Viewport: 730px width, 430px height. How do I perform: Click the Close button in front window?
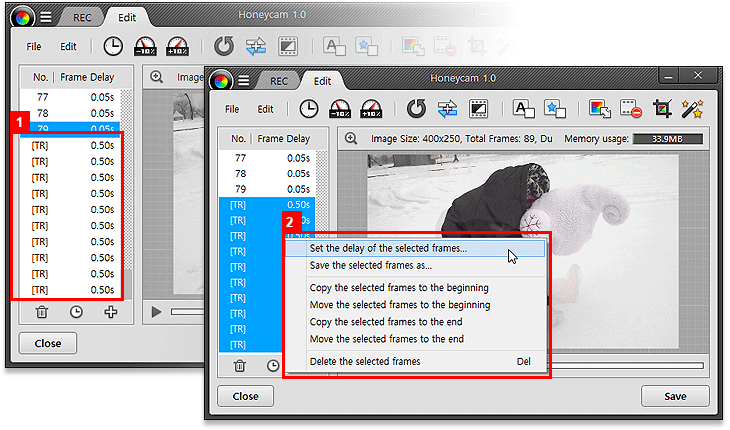[245, 396]
